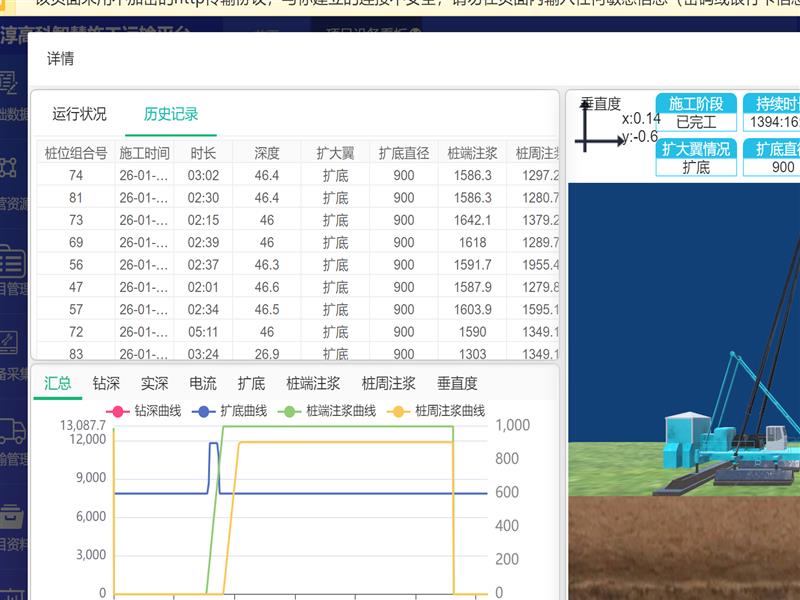This screenshot has width=800, height=600.
Task: Hide the 桩周注浆曲线 chart series
Action: (438, 411)
